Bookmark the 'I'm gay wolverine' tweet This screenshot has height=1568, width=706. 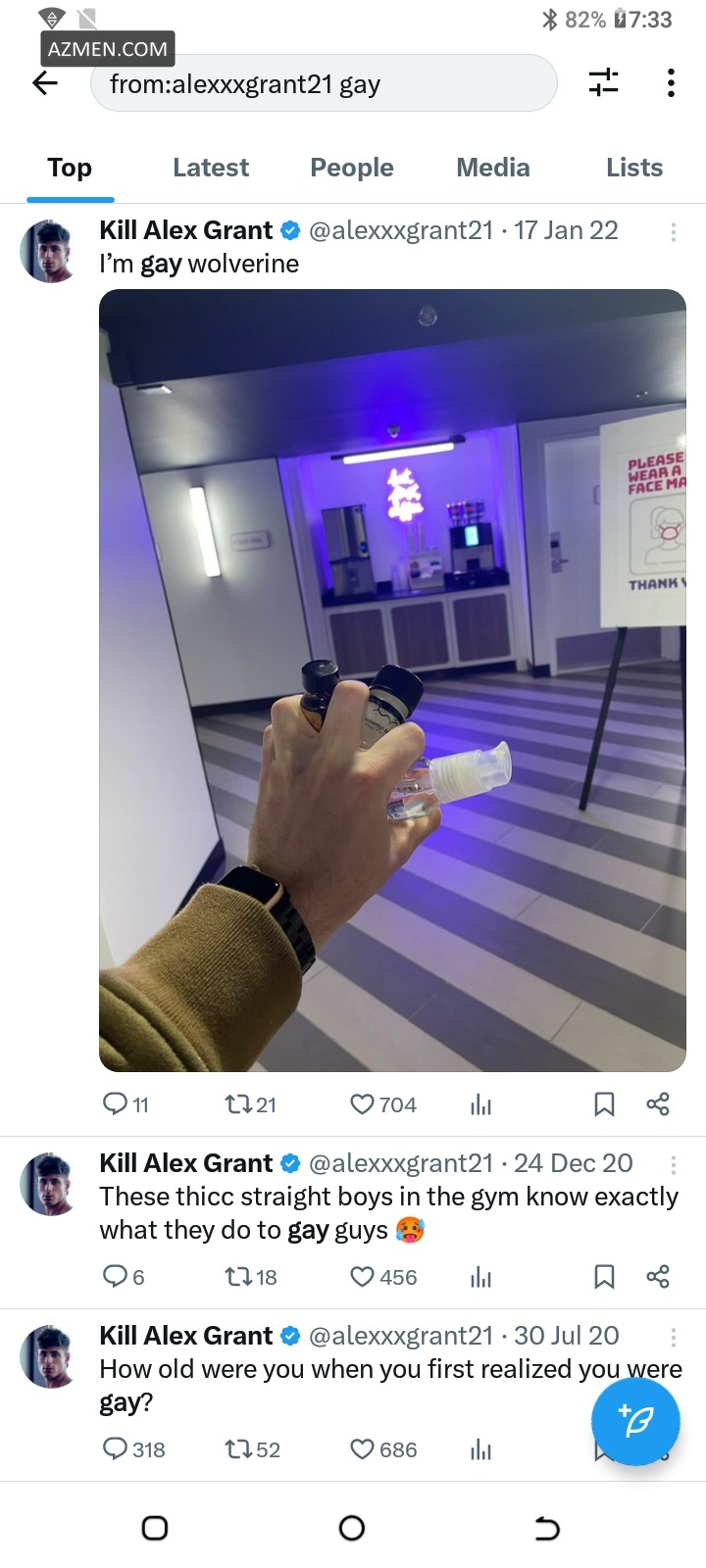point(604,1104)
